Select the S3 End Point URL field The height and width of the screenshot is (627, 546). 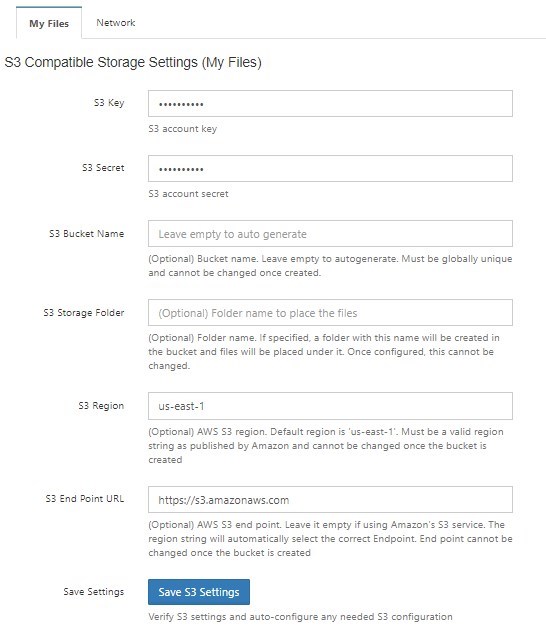[x=330, y=499]
